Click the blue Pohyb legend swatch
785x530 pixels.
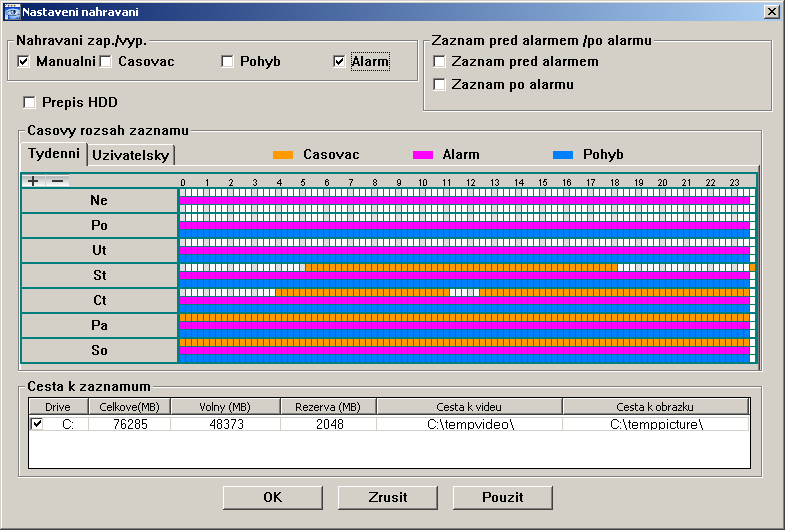563,155
